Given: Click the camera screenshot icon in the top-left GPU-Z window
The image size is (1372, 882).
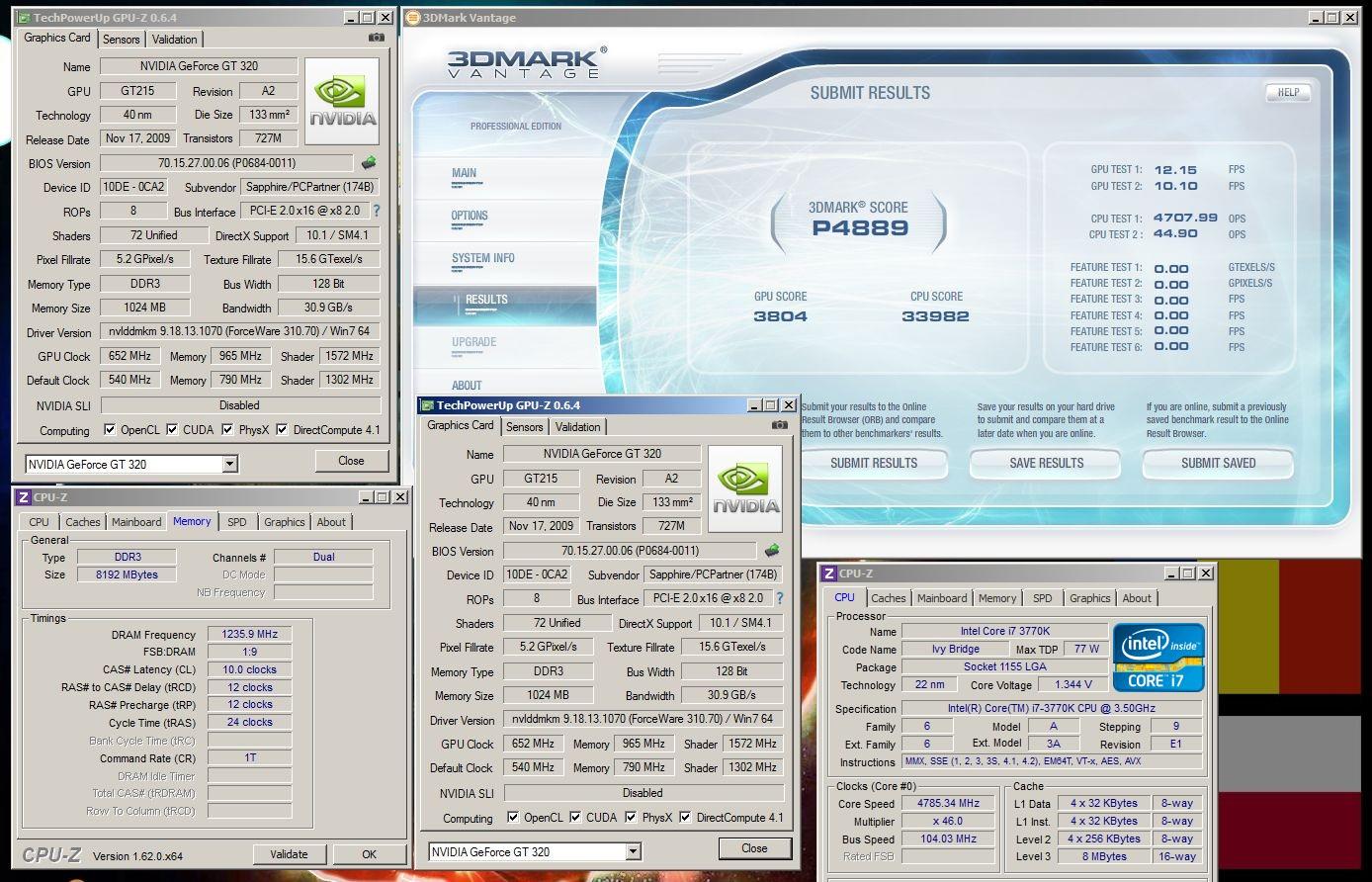Looking at the screenshot, I should point(377,38).
